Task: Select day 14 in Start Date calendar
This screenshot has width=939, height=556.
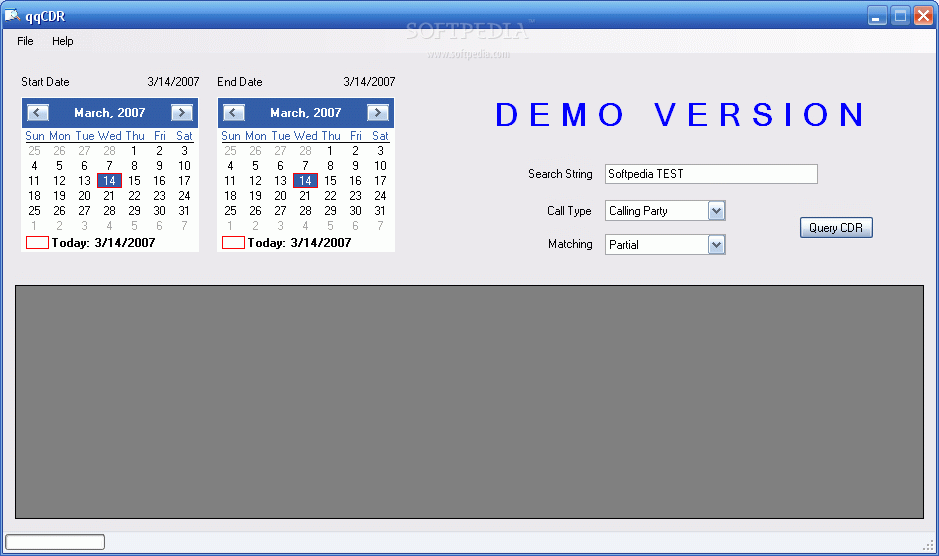Action: (109, 181)
